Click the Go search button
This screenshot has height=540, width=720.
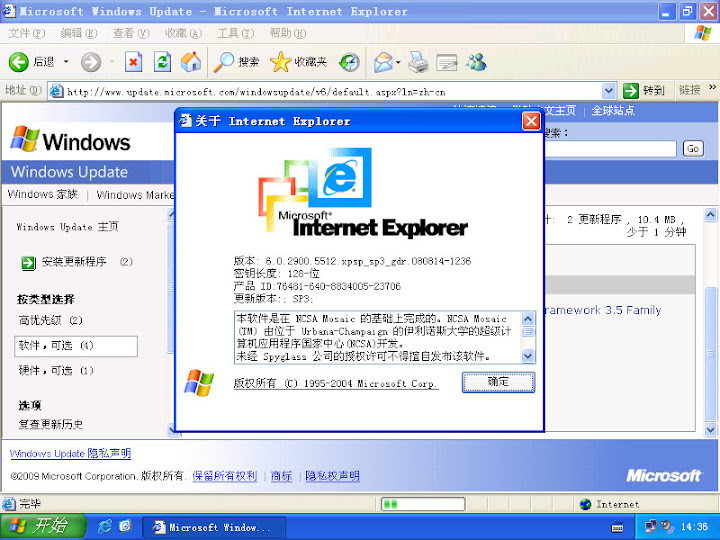[693, 149]
